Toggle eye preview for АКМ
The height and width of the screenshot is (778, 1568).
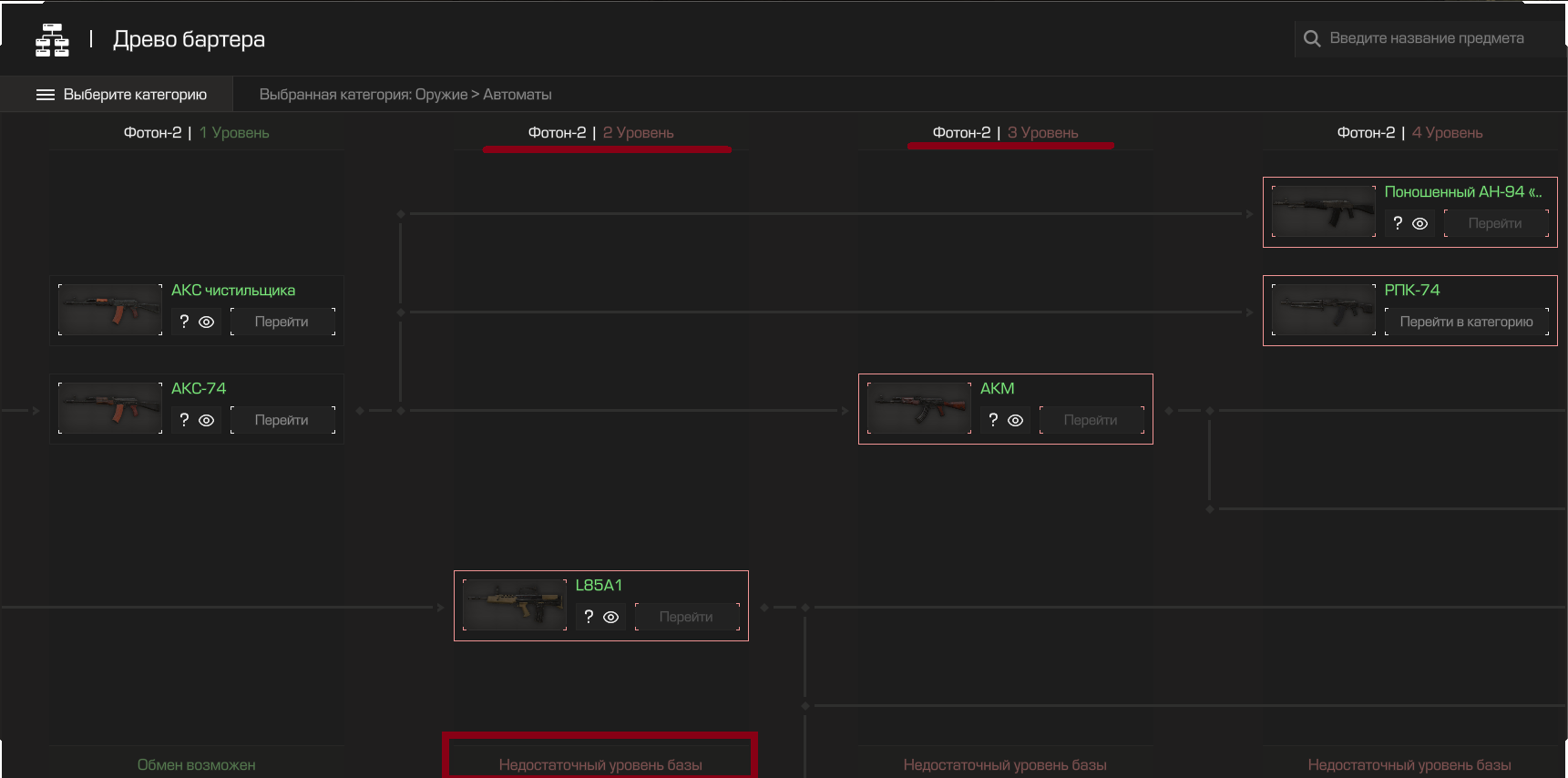coord(1016,420)
